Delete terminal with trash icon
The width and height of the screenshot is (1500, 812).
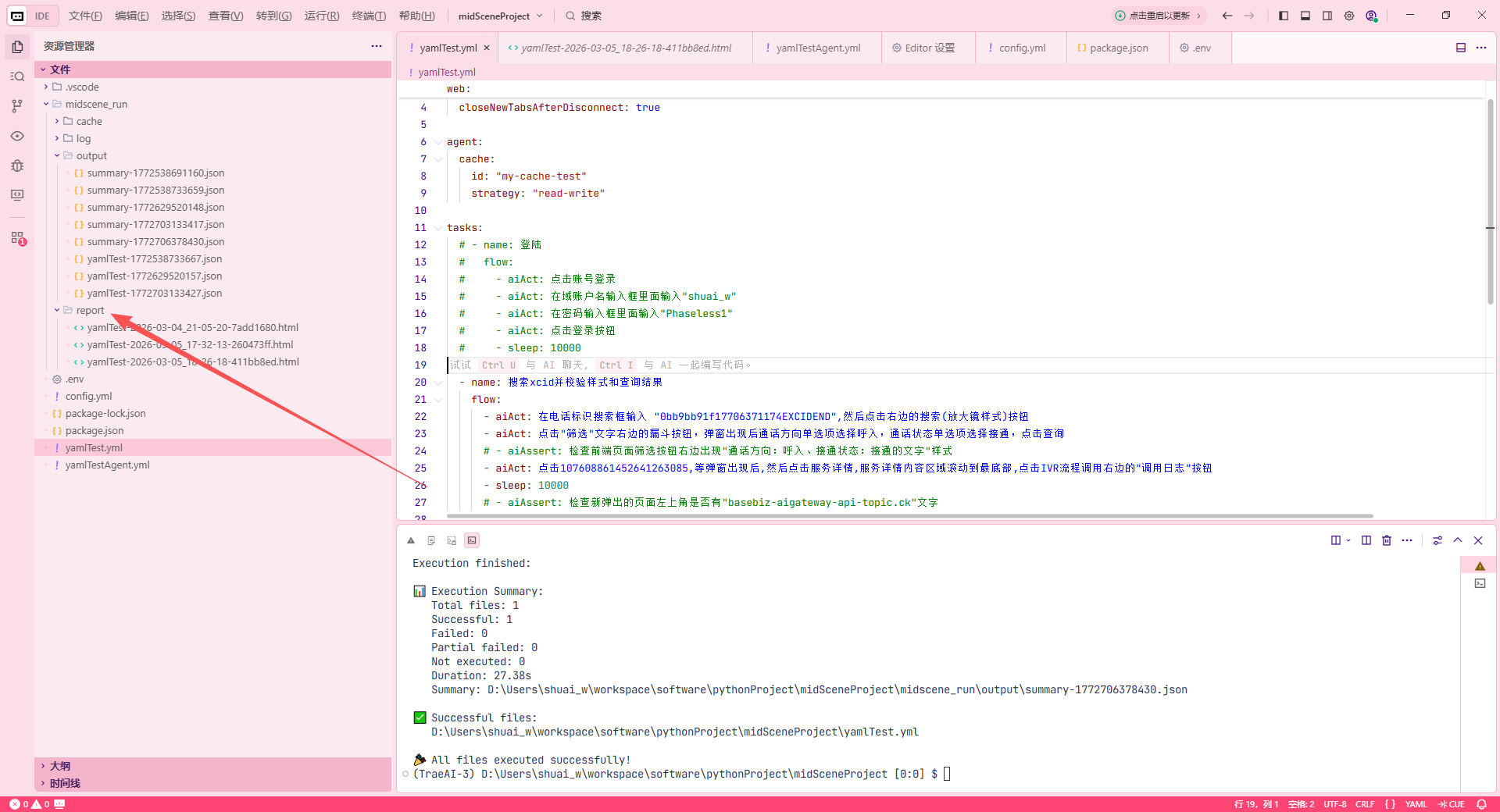[x=1387, y=540]
